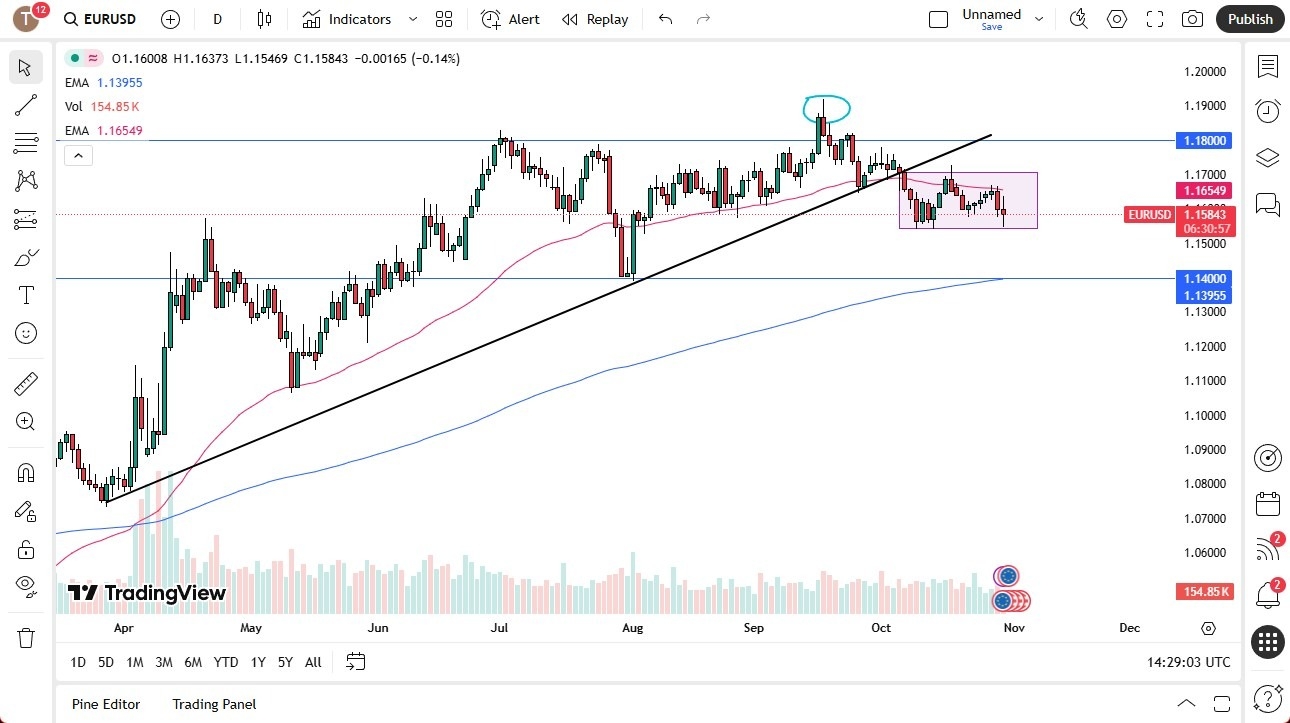Screen dimensions: 1290x723
Task: Activate the Measure ruler tool
Action: [x=25, y=383]
